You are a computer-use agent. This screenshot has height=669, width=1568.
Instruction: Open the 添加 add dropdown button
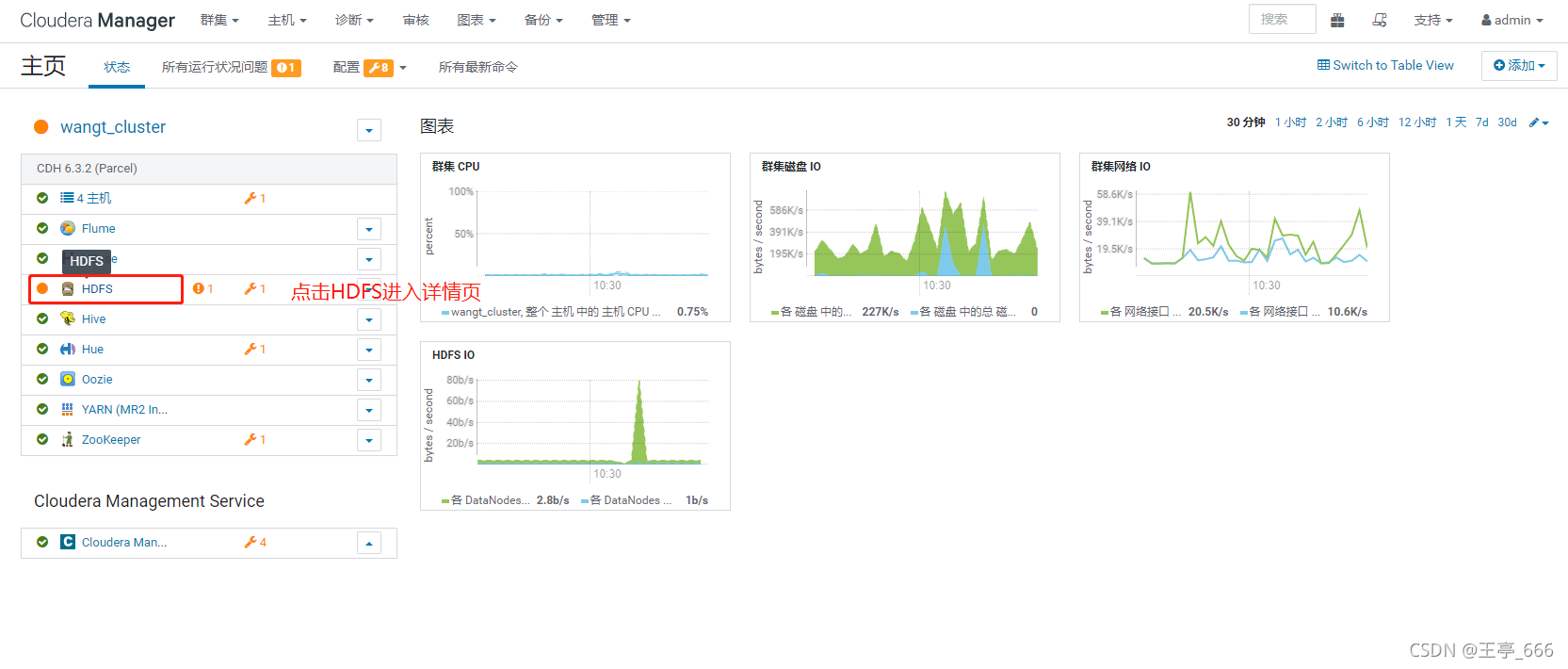(x=1519, y=65)
